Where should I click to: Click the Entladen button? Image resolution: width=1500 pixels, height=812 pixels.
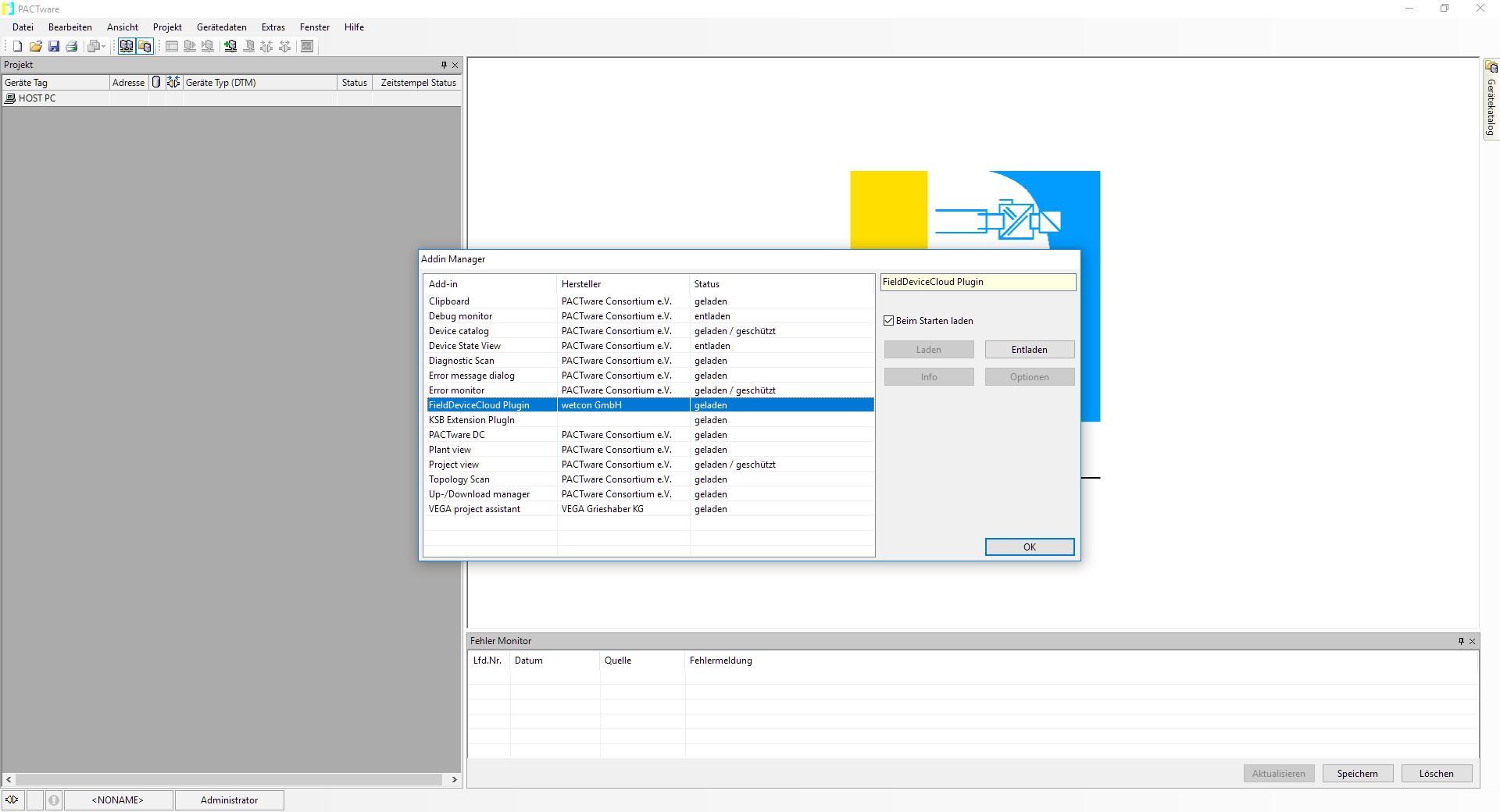pyautogui.click(x=1030, y=350)
